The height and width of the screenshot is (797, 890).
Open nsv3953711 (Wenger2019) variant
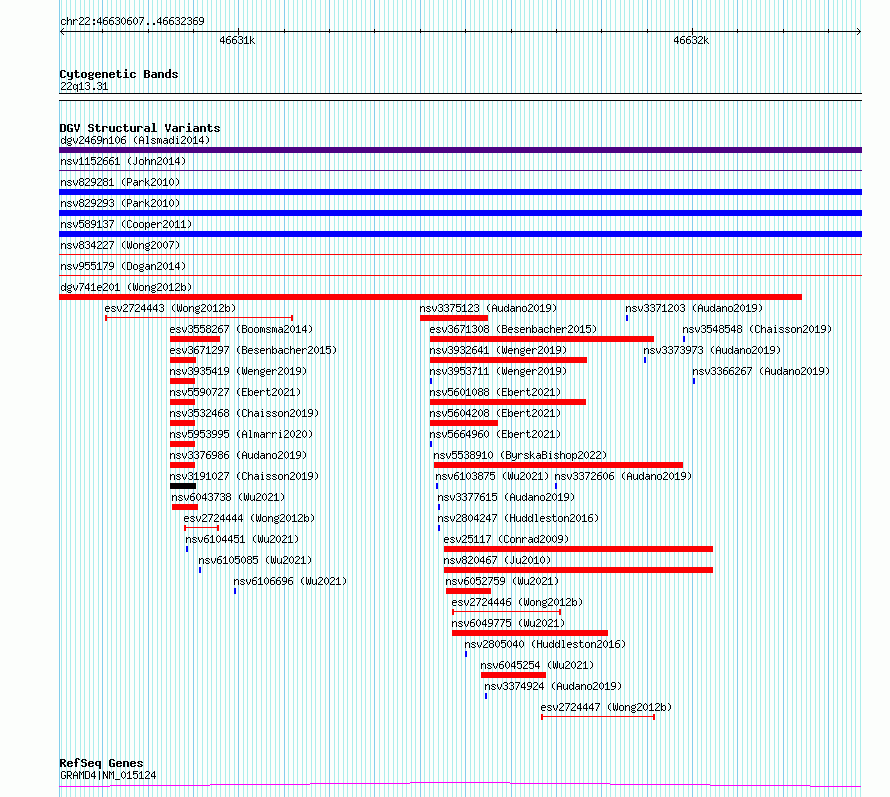point(498,371)
